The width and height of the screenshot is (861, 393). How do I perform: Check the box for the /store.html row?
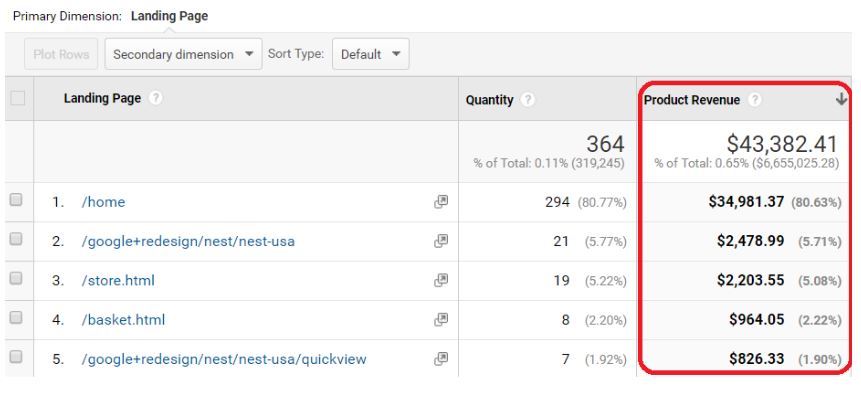point(16,278)
